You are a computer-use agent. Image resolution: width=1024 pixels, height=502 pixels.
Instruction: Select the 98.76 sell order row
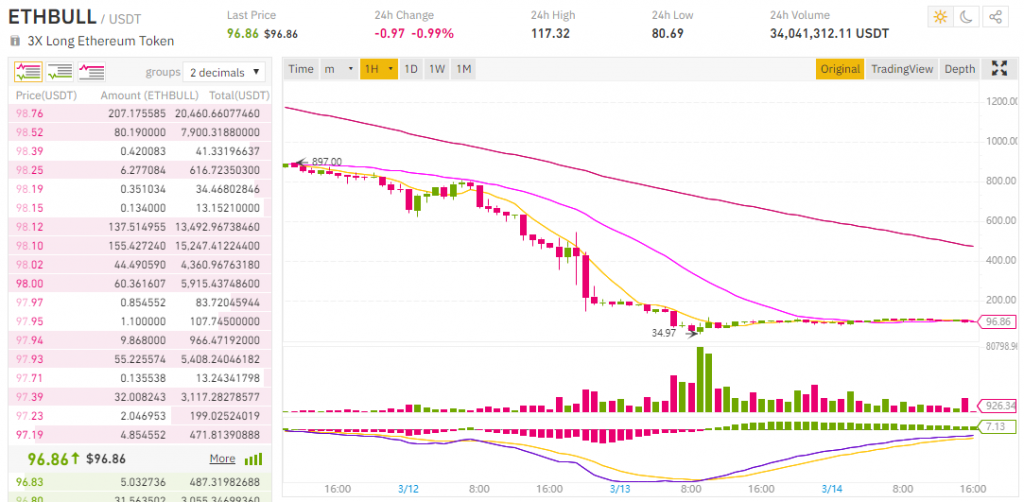click(x=139, y=114)
